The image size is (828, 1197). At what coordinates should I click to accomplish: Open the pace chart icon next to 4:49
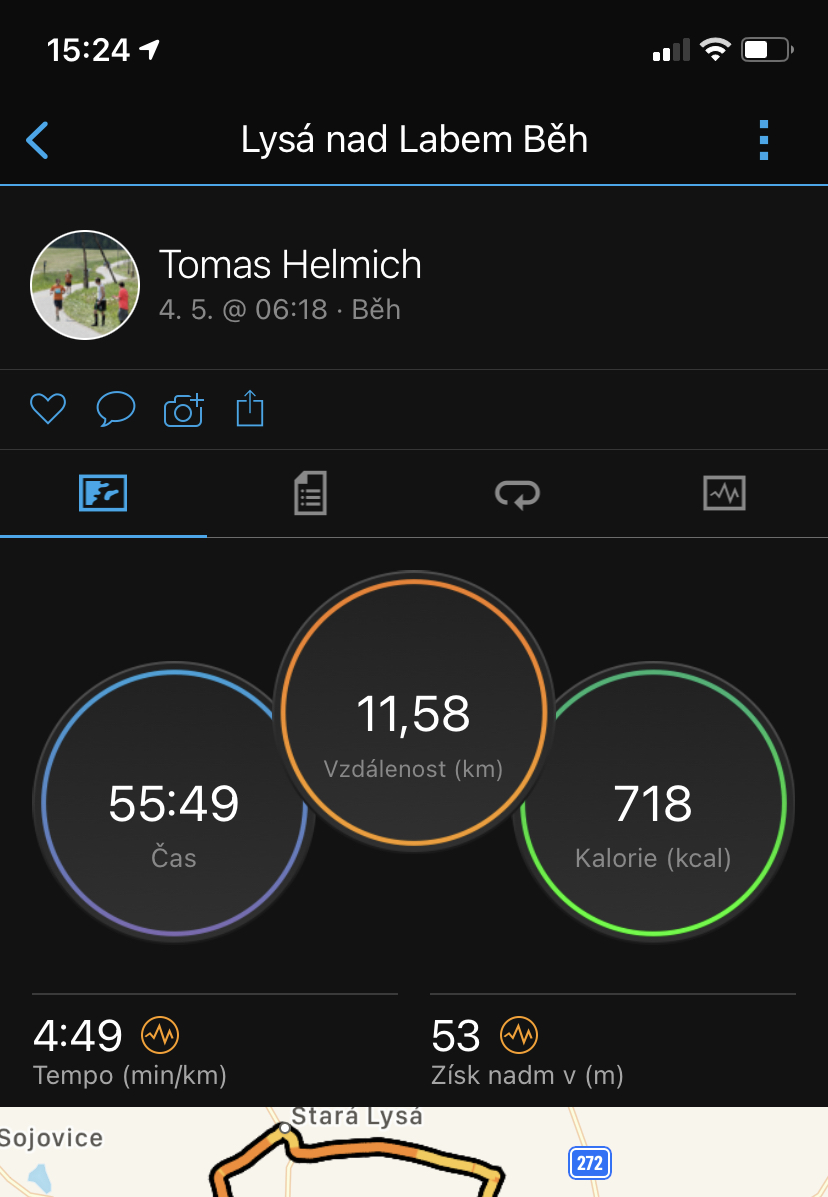(160, 1035)
